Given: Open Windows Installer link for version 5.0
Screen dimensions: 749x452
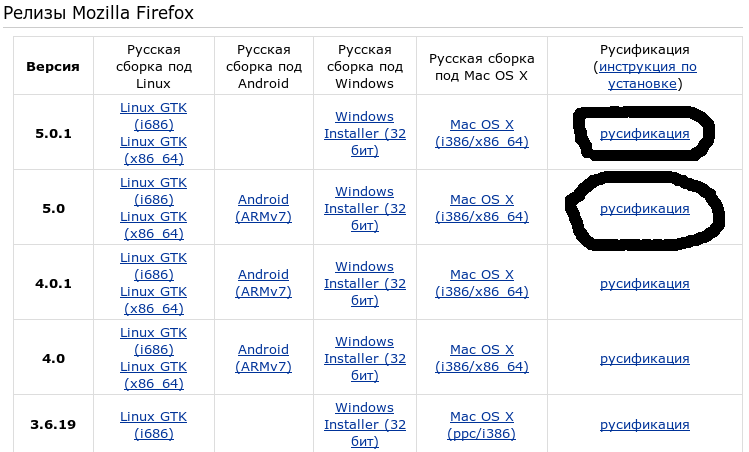Looking at the screenshot, I should [x=364, y=208].
